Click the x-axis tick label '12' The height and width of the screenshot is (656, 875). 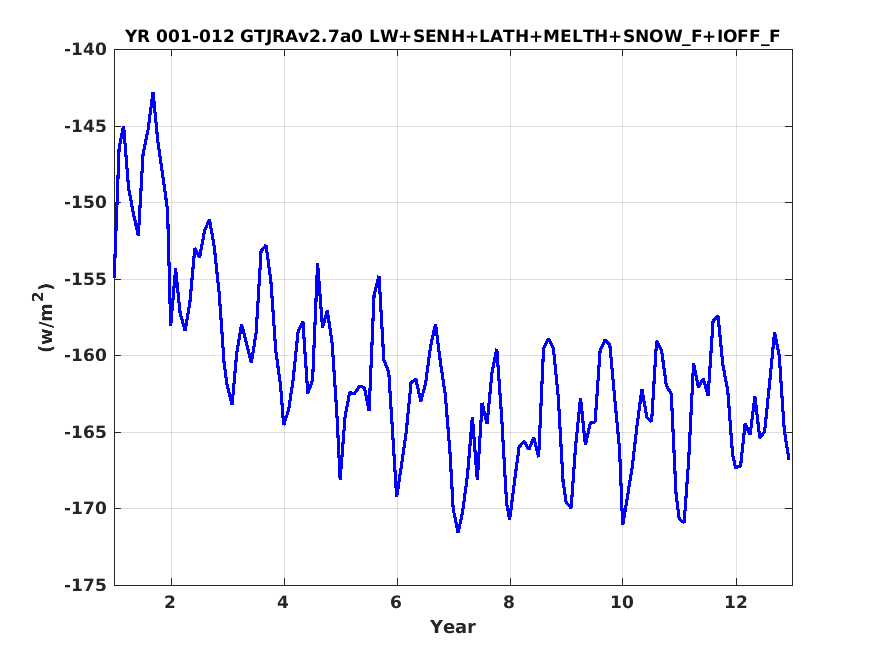735,602
